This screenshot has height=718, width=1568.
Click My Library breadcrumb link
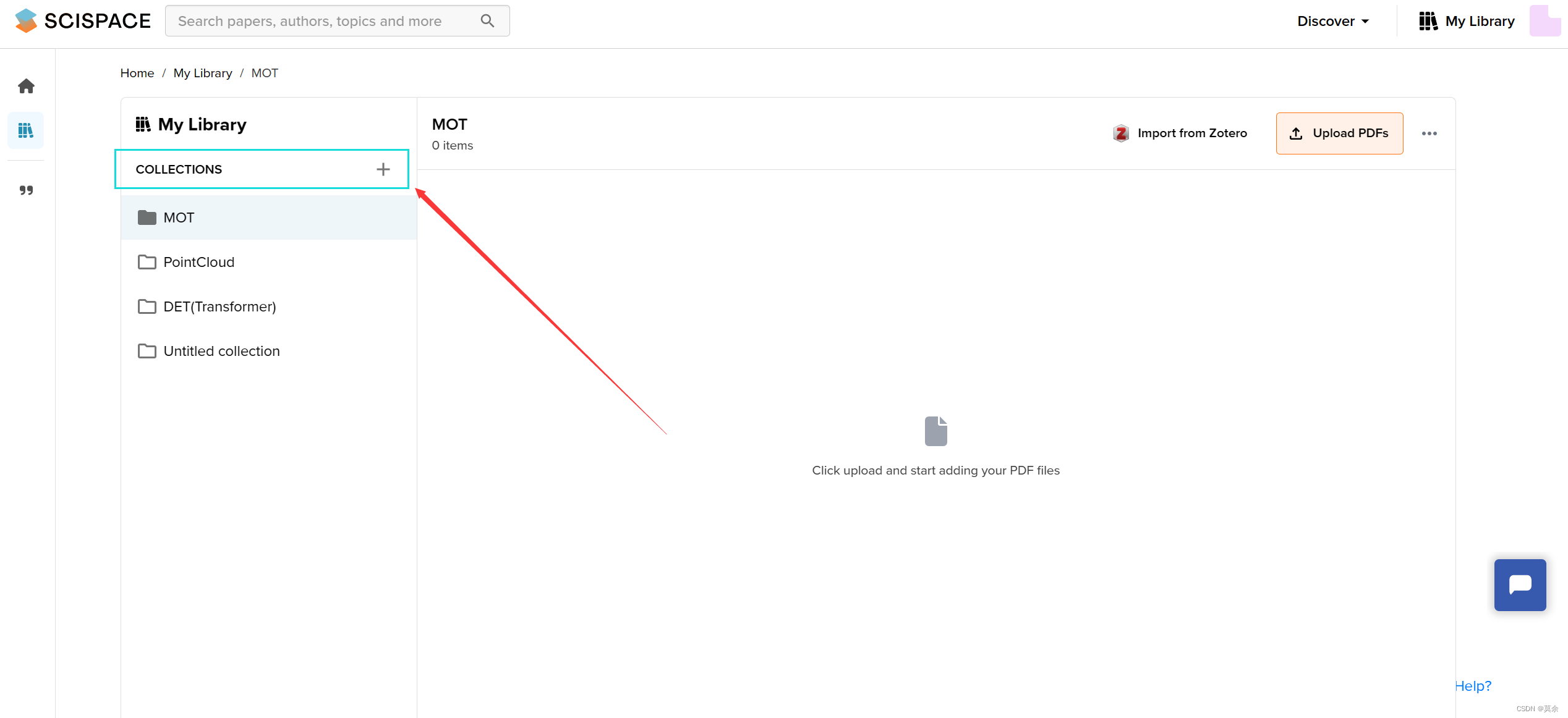tap(202, 73)
